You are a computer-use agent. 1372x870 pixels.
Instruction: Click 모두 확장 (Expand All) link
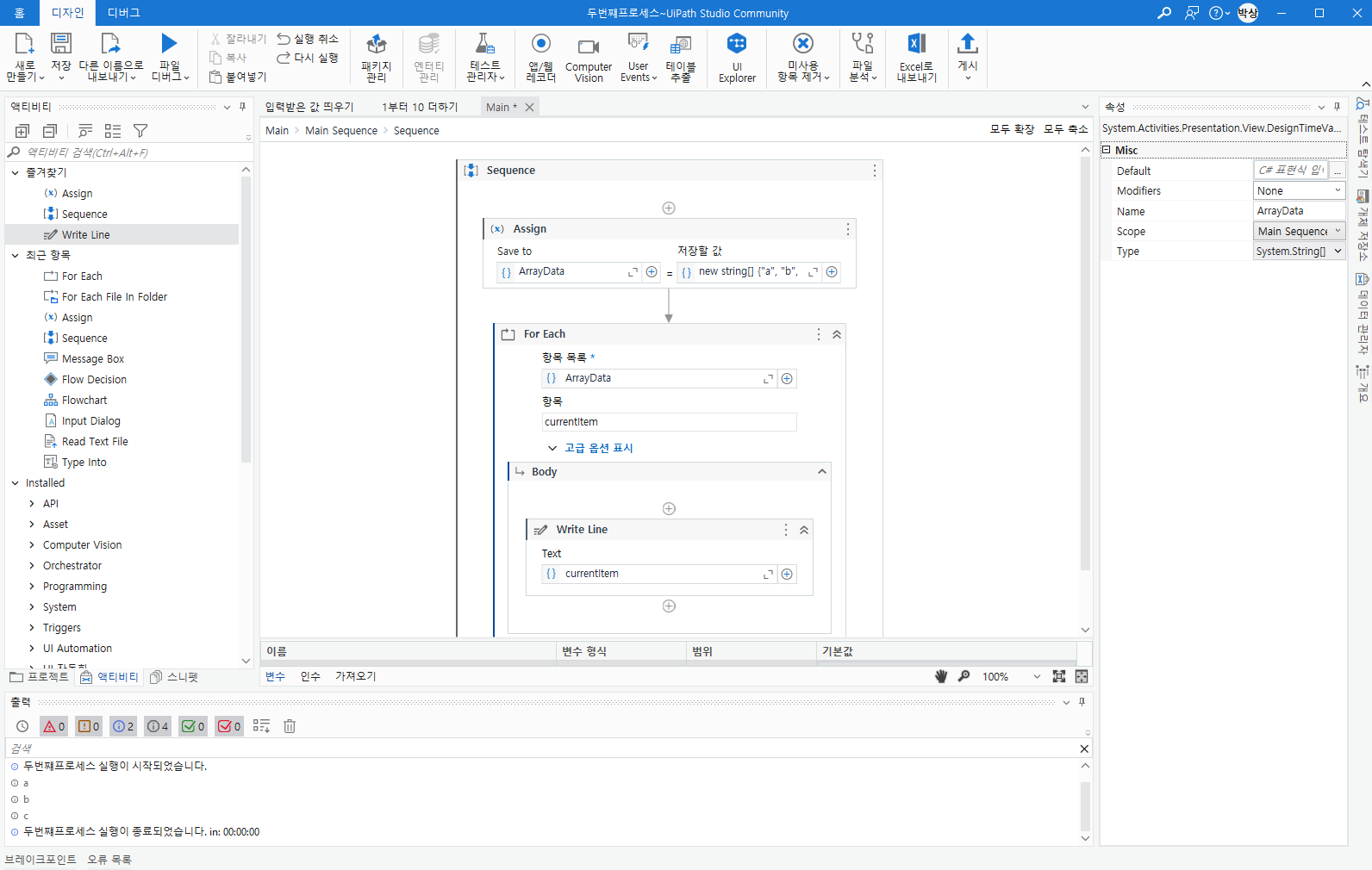tap(1012, 129)
